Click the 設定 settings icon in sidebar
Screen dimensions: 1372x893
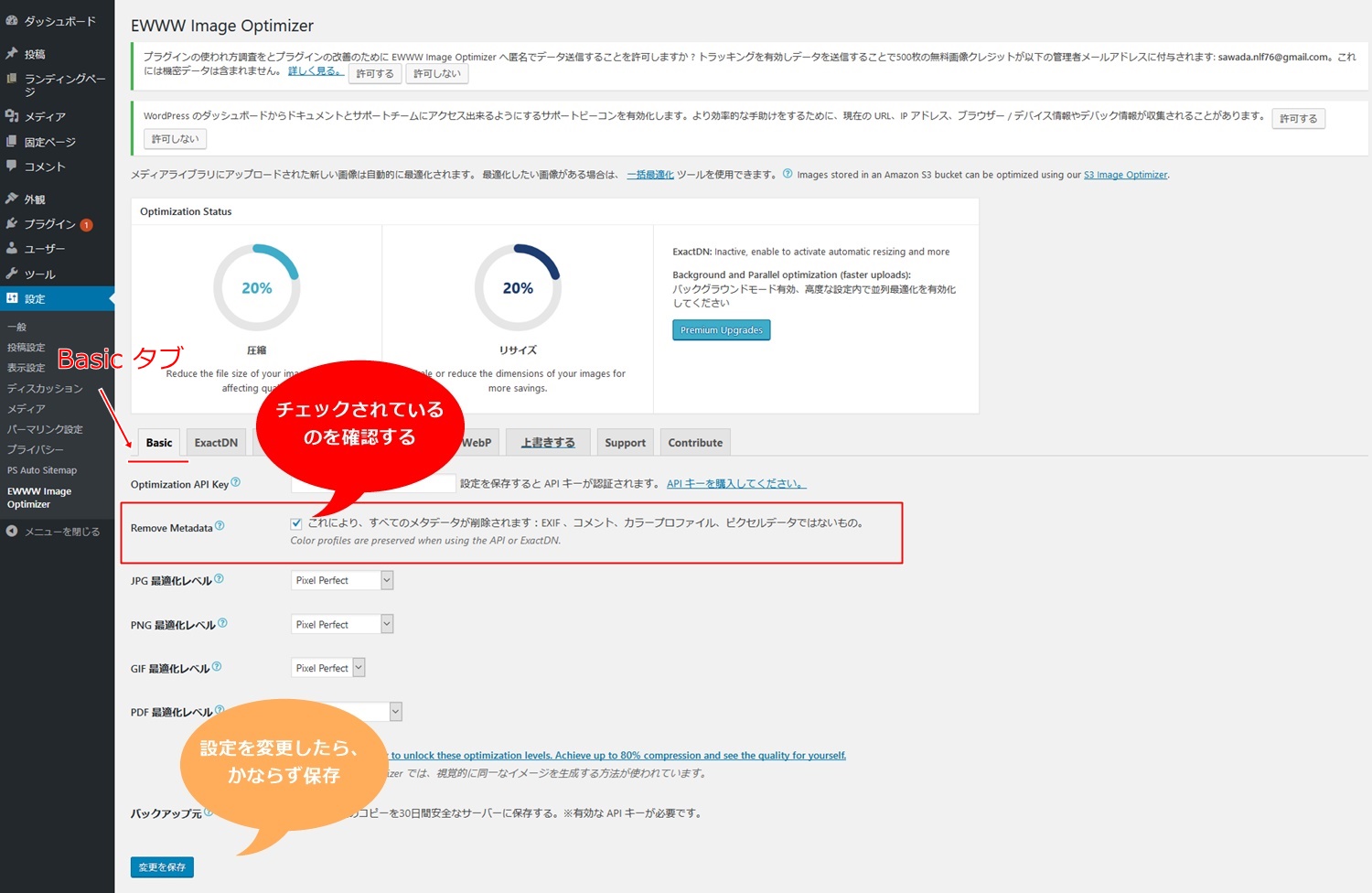point(12,298)
